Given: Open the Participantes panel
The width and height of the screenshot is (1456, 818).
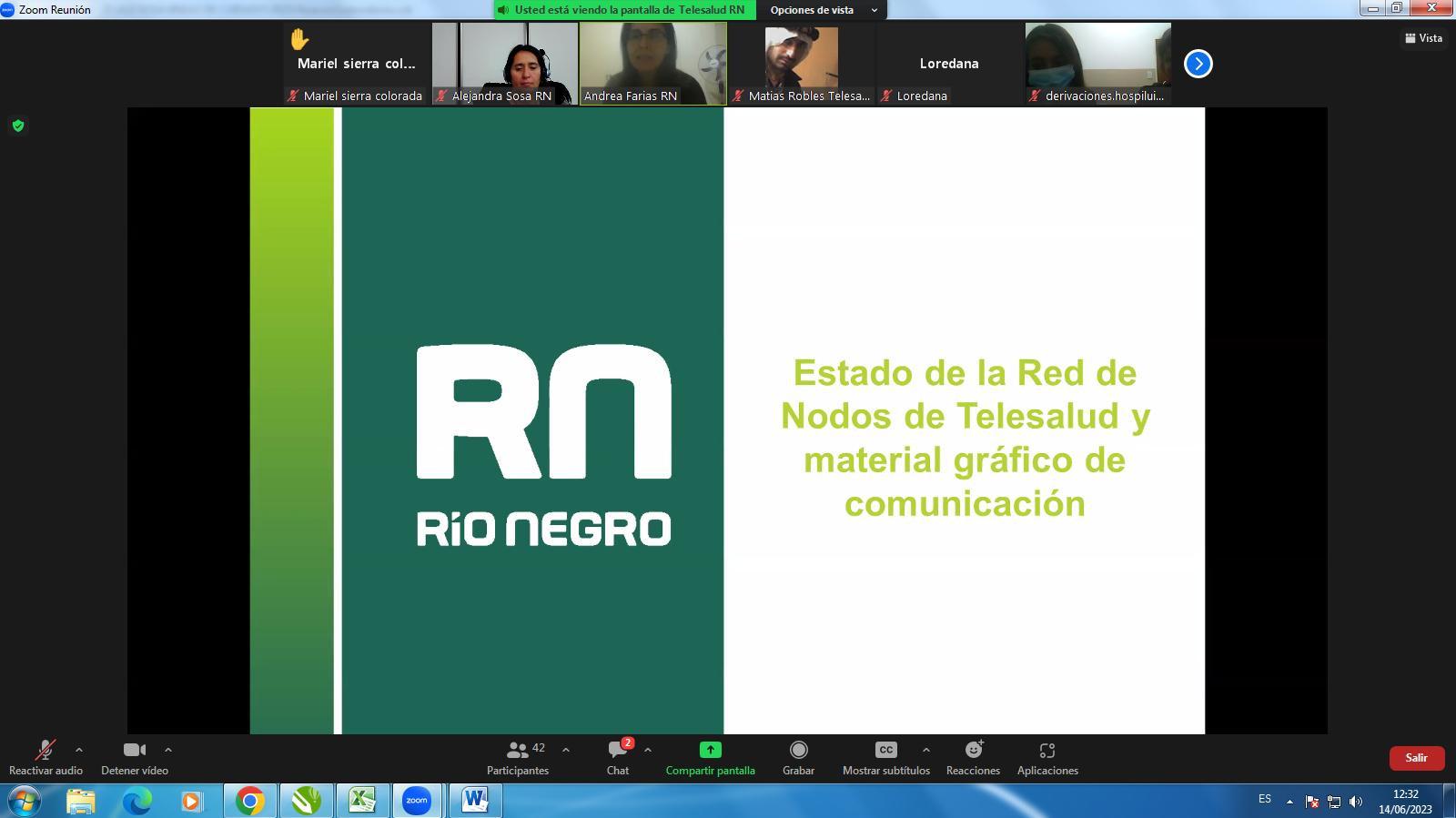Looking at the screenshot, I should 517,757.
